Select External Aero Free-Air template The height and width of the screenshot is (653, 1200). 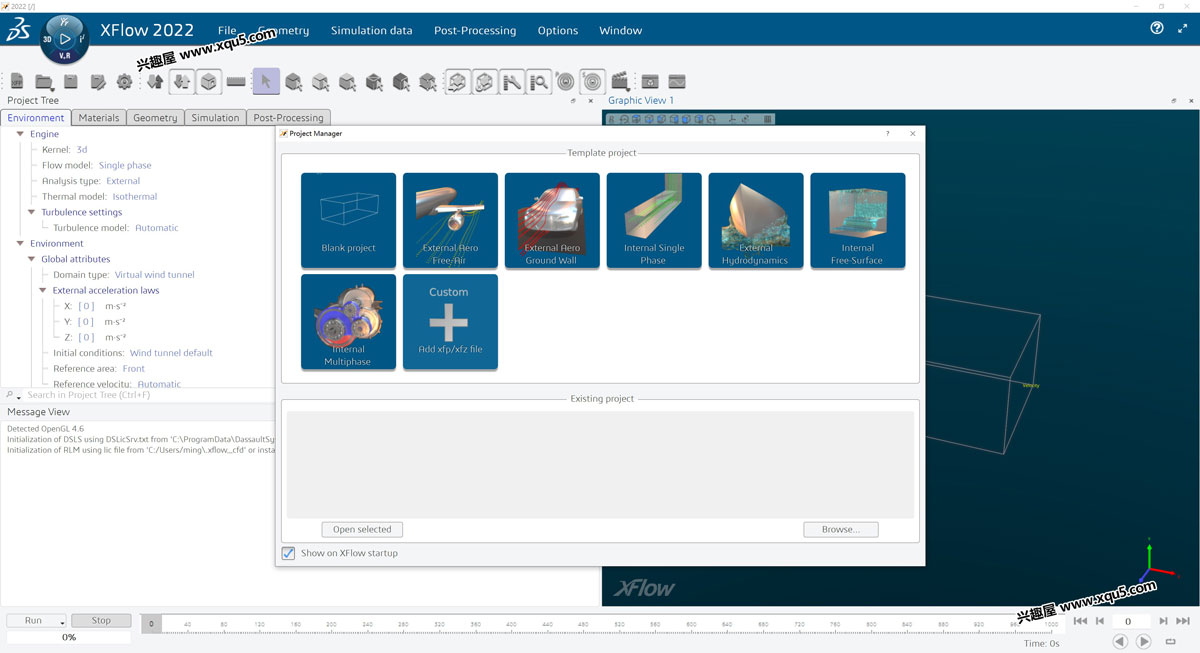(x=450, y=220)
